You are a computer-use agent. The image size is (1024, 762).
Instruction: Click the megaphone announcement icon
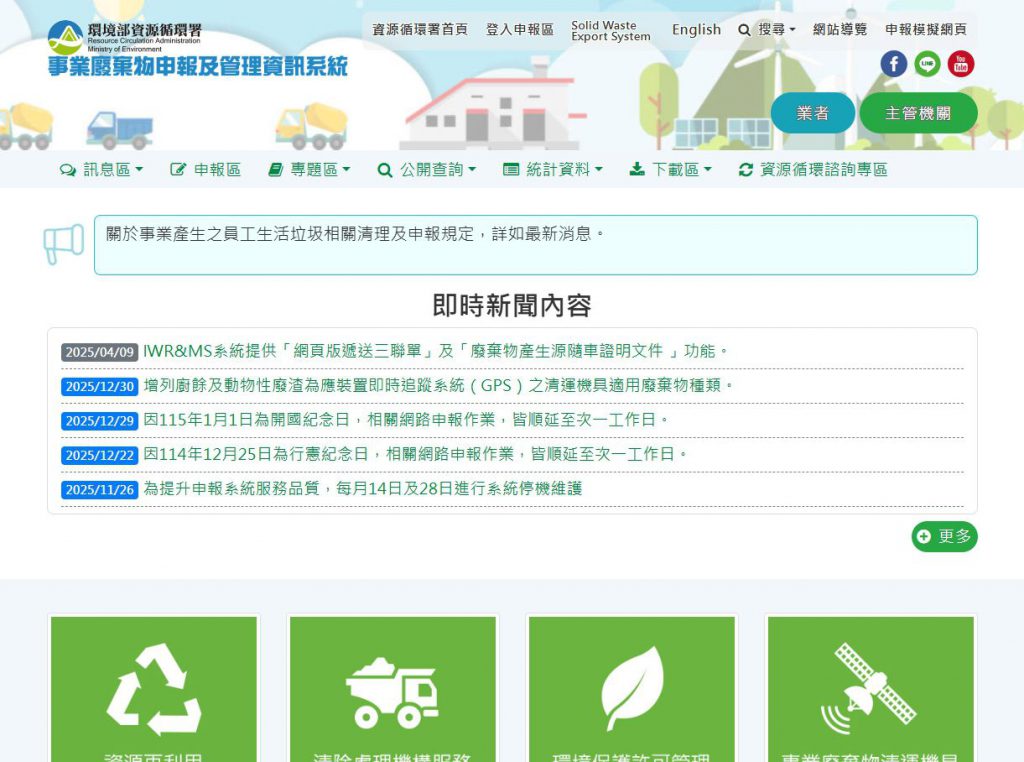tap(64, 244)
